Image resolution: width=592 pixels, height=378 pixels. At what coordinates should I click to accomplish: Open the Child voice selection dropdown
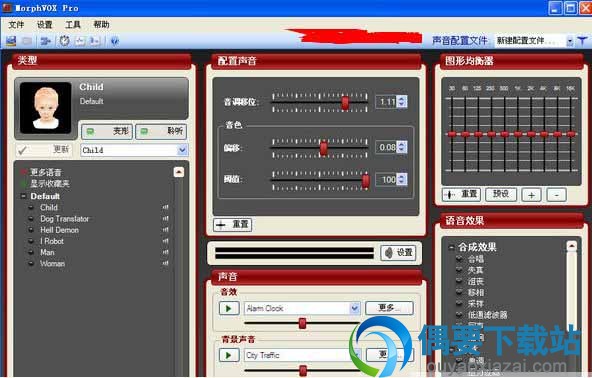tap(182, 150)
